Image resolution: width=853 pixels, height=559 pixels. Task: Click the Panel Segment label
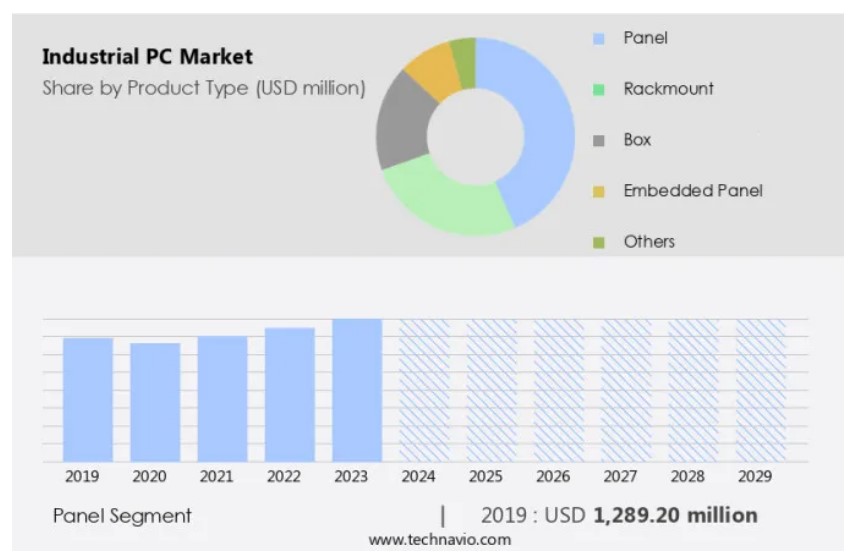click(x=122, y=516)
